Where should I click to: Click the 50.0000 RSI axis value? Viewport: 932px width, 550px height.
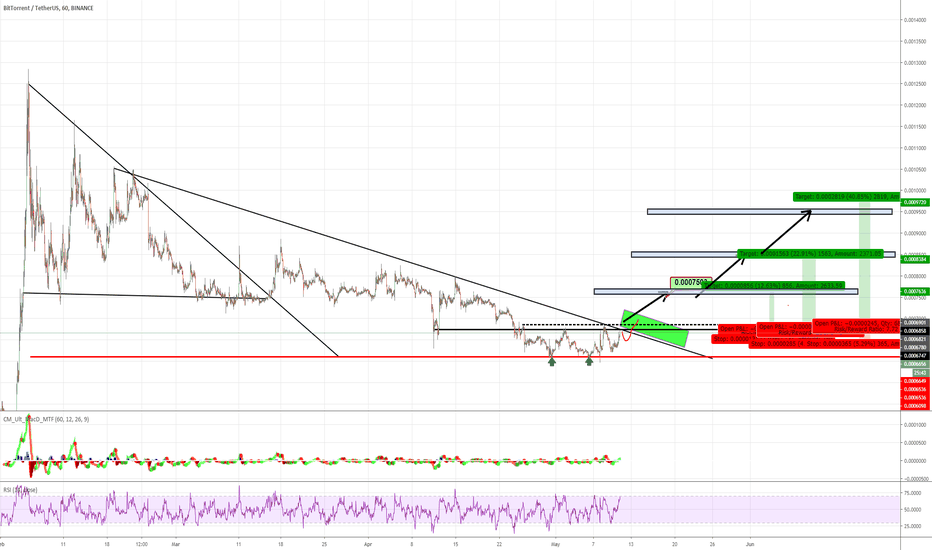(913, 510)
